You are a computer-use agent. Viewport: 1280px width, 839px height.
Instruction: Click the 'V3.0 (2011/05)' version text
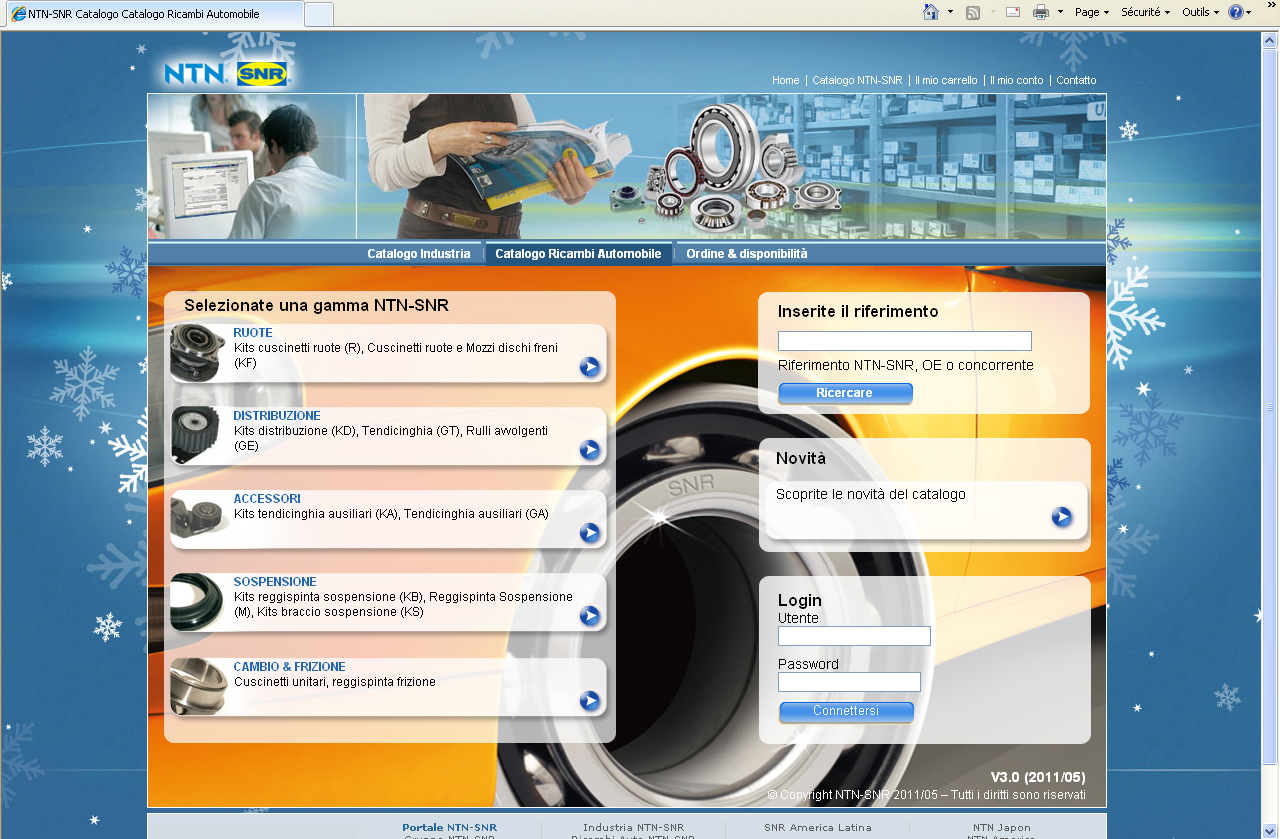(1038, 777)
